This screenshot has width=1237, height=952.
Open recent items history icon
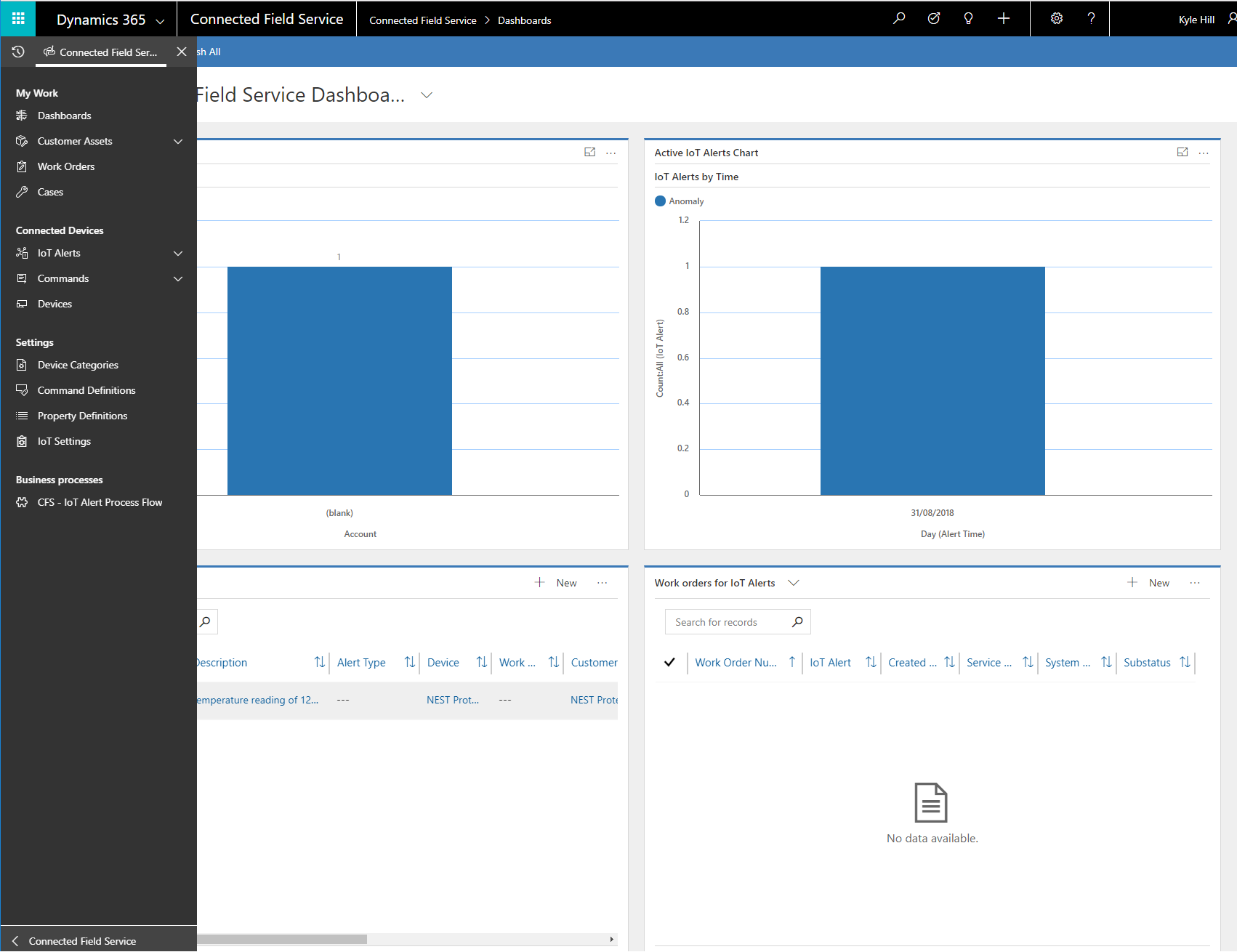[18, 52]
